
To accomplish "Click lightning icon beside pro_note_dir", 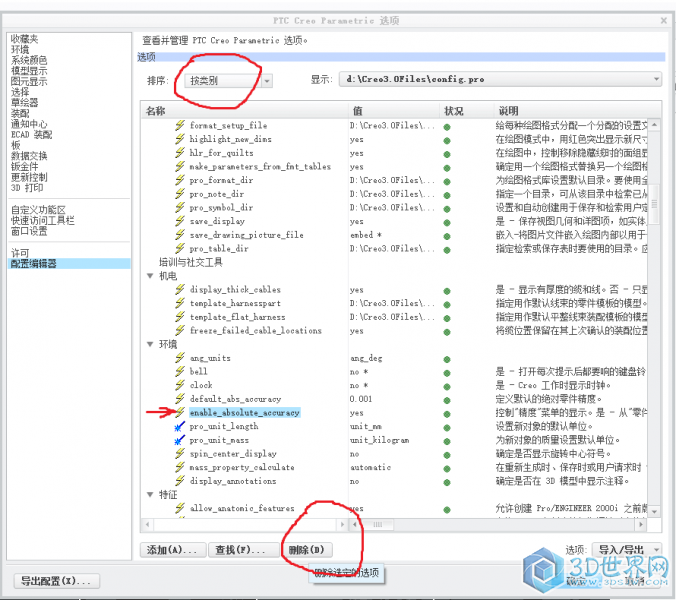I will [180, 194].
